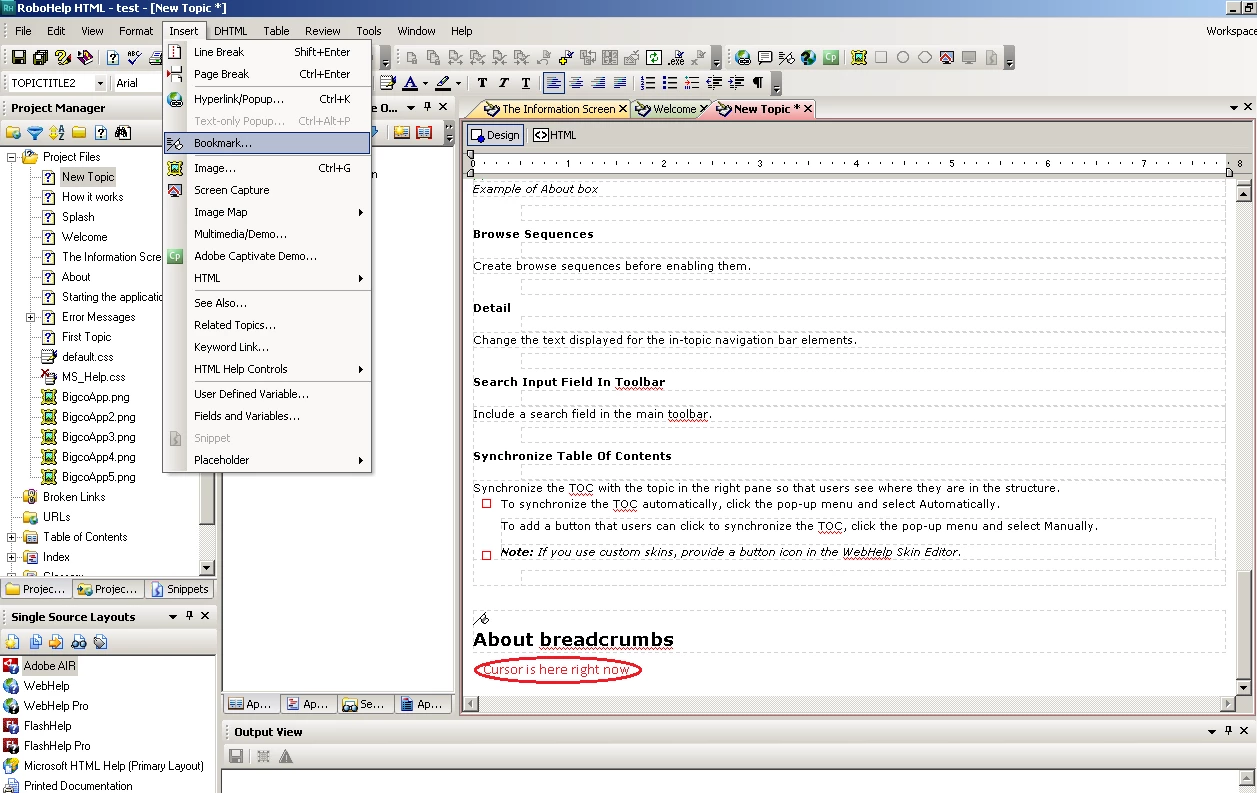Select Broken Links folder

point(74,497)
